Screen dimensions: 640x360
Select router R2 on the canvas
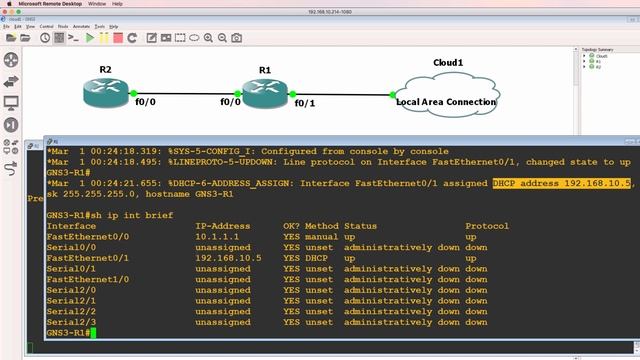coord(106,93)
